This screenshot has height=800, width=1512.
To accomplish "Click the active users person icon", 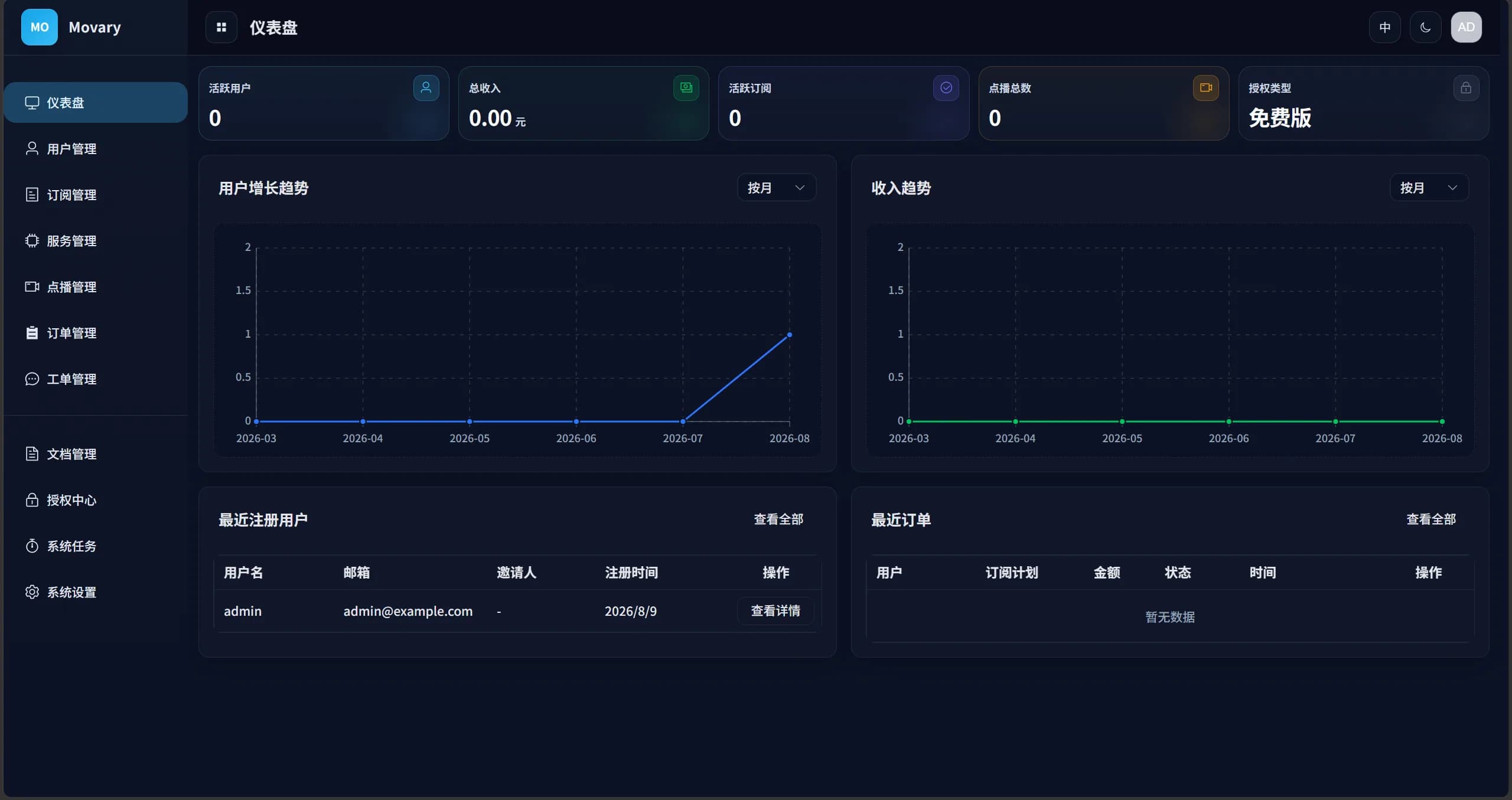I will [426, 88].
